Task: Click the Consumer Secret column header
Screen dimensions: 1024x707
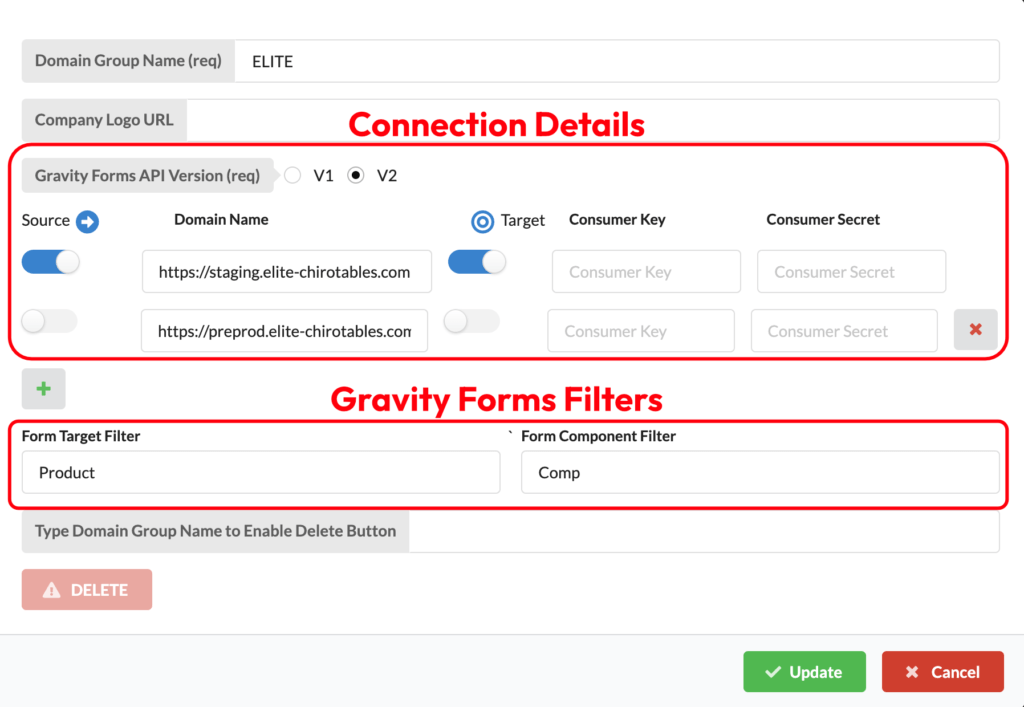Action: [x=823, y=219]
